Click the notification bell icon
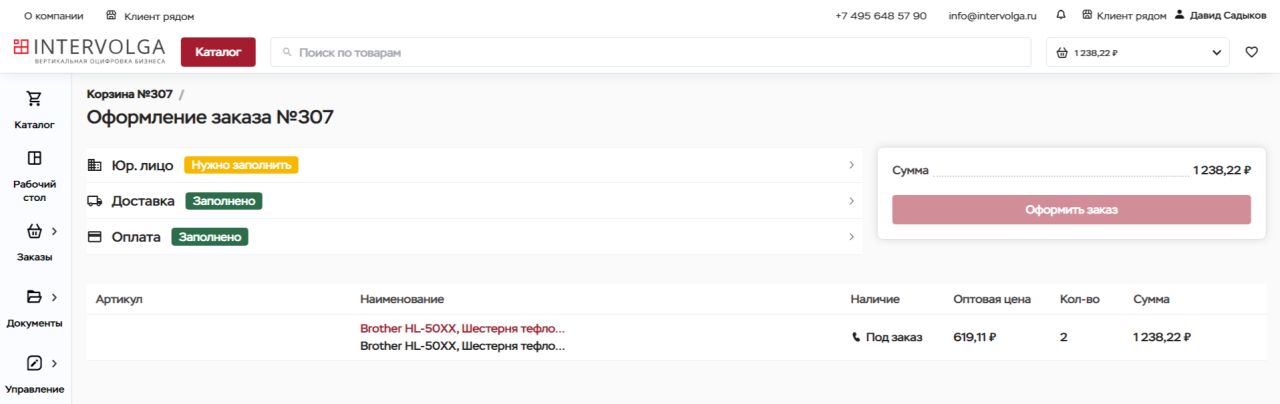1280x404 pixels. [1060, 16]
